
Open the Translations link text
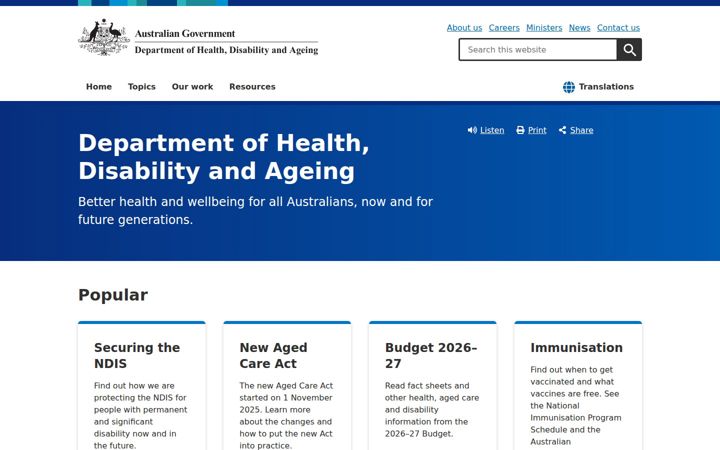pyautogui.click(x=606, y=86)
